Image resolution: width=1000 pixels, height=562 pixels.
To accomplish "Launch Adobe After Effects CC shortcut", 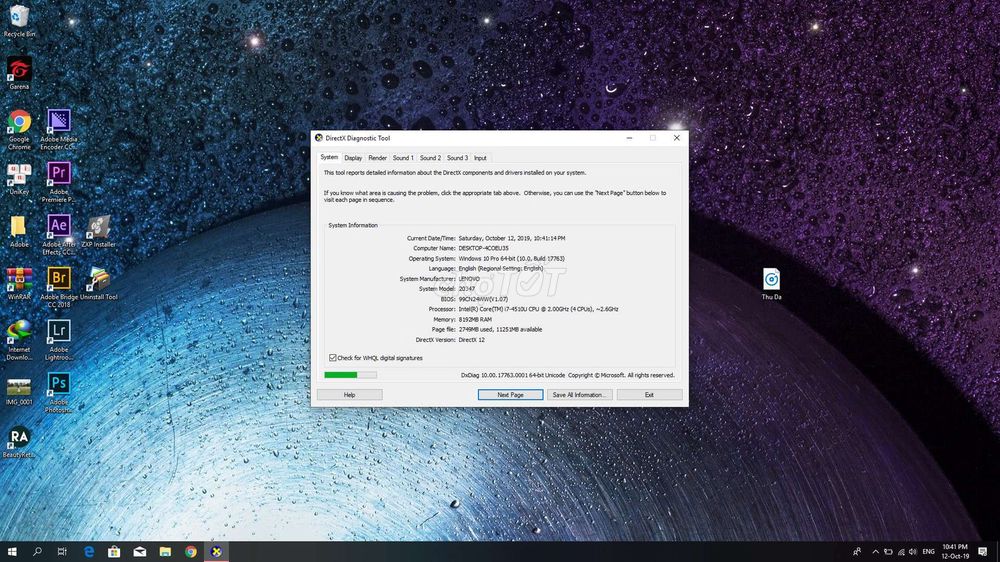I will point(59,235).
